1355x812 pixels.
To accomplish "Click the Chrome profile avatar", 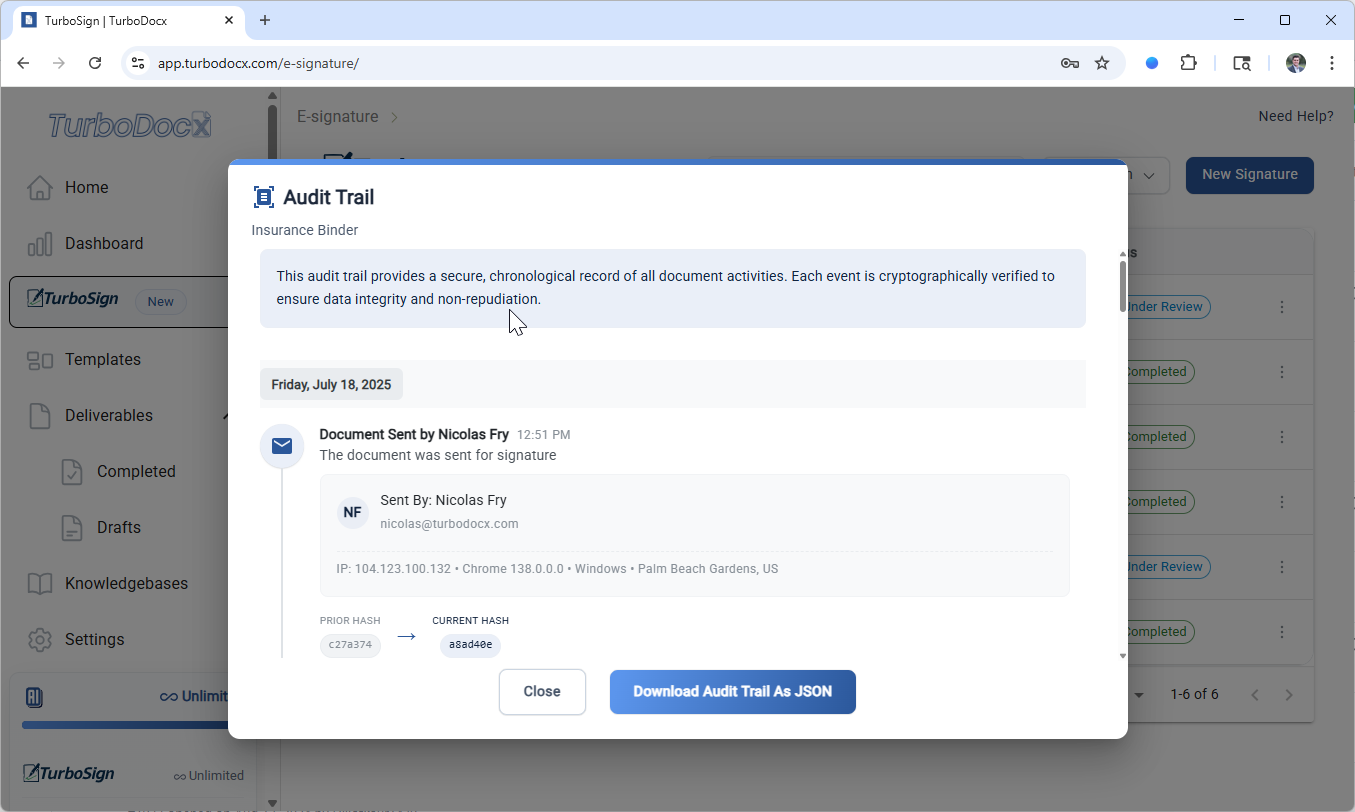I will (1296, 63).
